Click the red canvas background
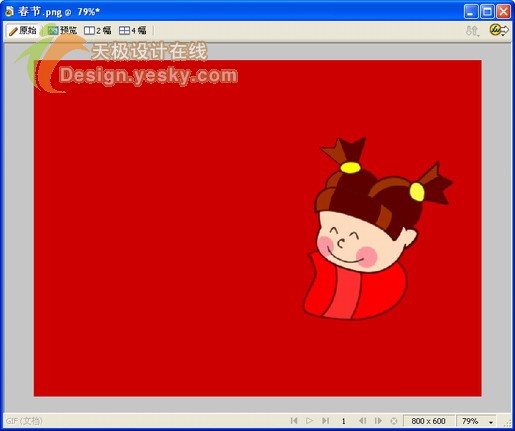 point(167,233)
